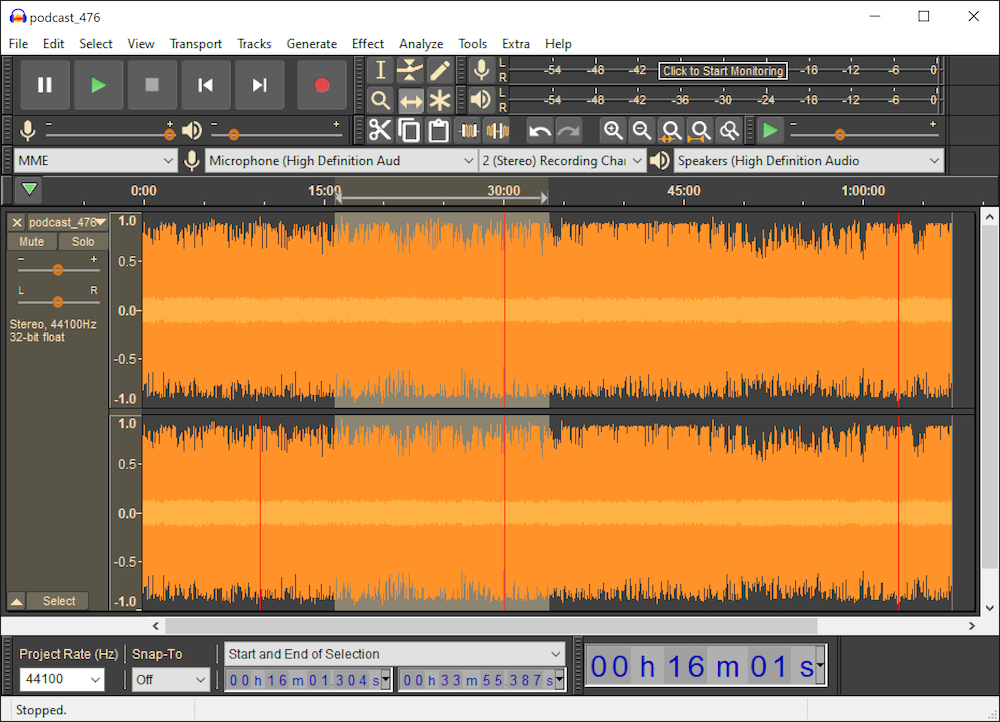
Task: Click the Cut scissors icon
Action: [380, 131]
